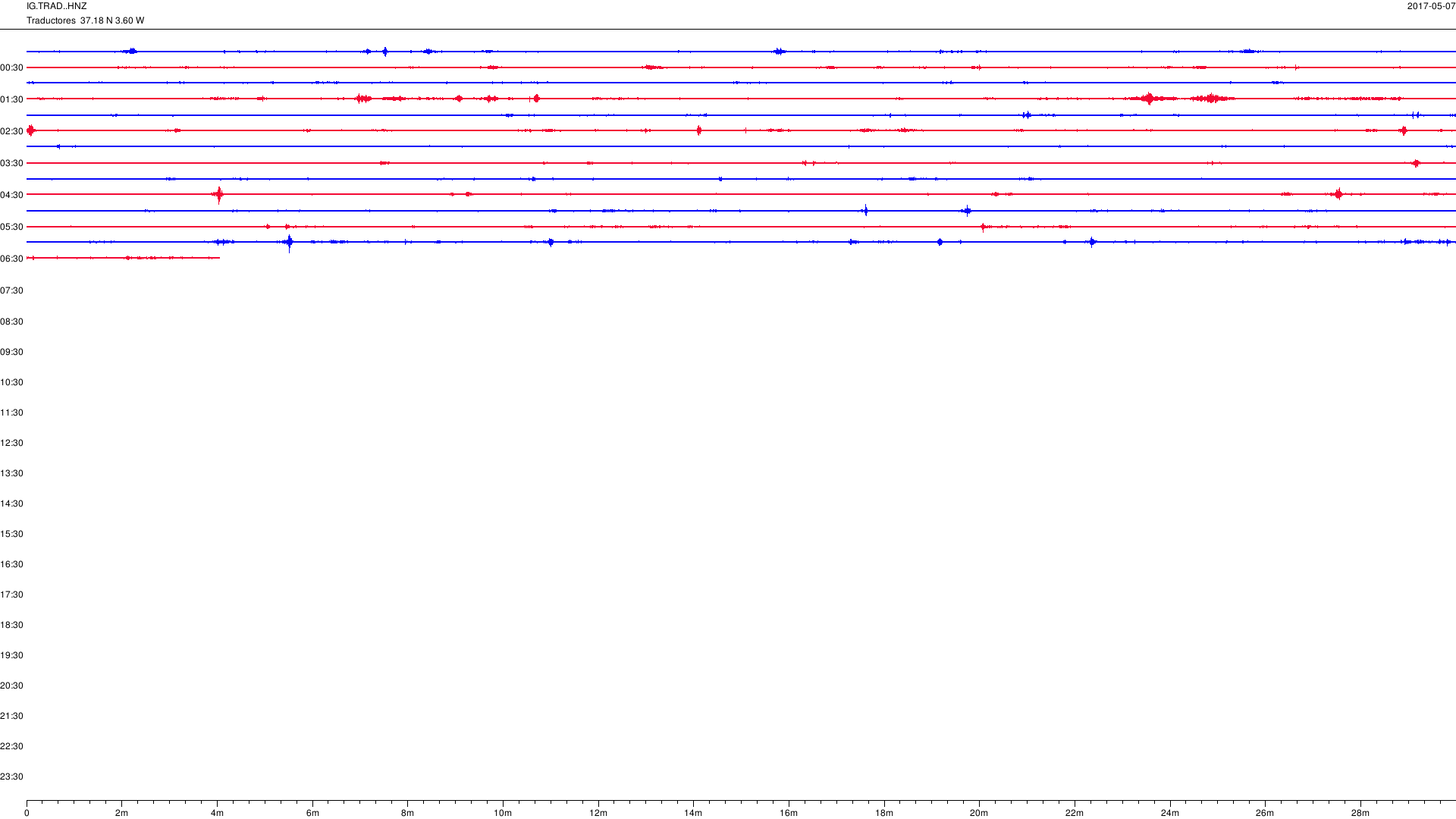1456x819 pixels.
Task: Click the 2m axis label
Action: click(121, 813)
